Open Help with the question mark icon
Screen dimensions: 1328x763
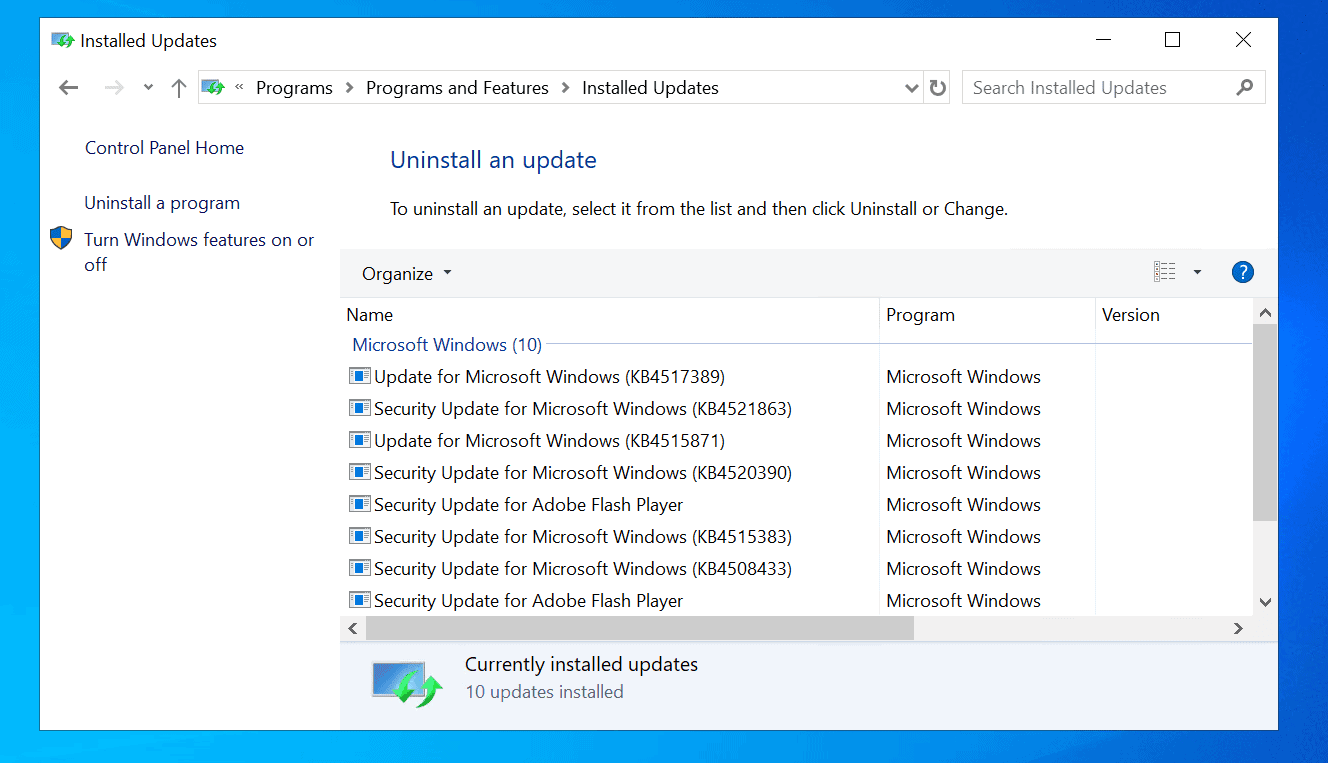(x=1243, y=272)
